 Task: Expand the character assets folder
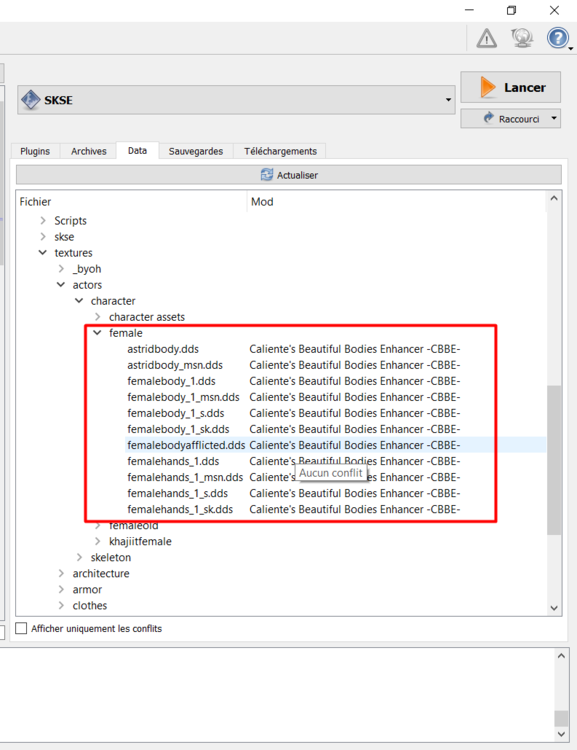click(98, 317)
